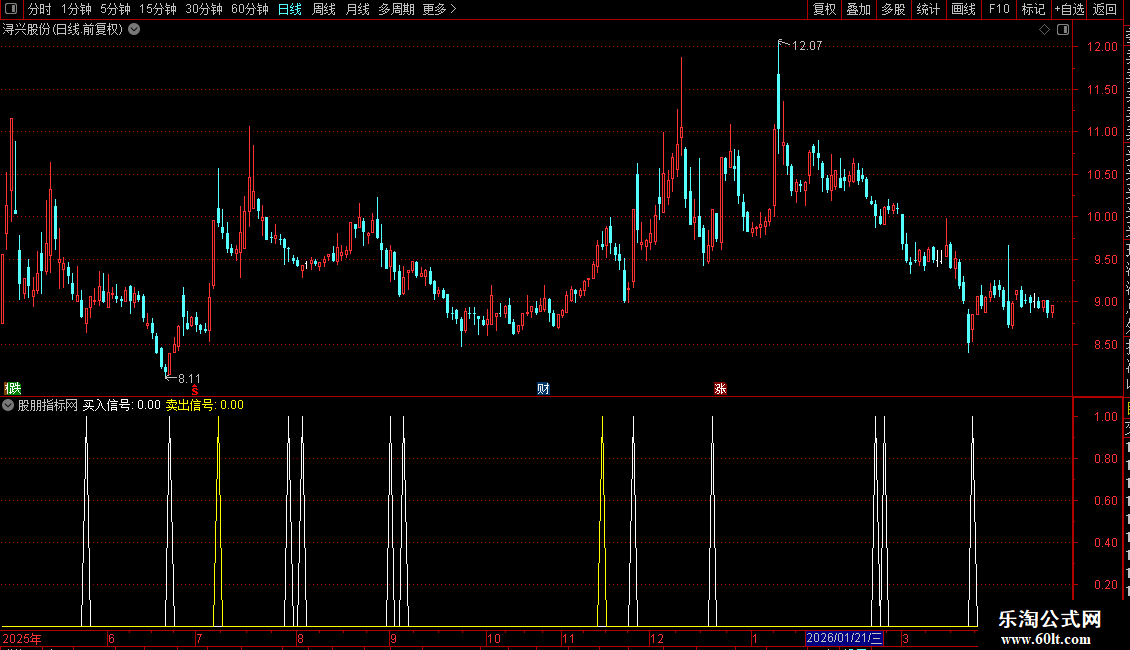
Task: Click the 11.00 price axis label
Action: [x=1102, y=132]
